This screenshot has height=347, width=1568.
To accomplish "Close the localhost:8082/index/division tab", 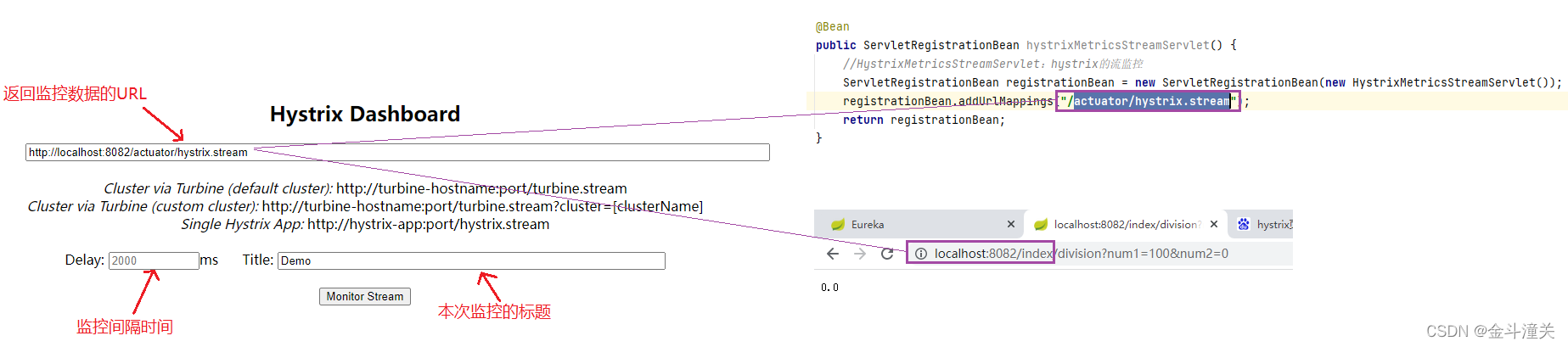I will click(x=1214, y=225).
